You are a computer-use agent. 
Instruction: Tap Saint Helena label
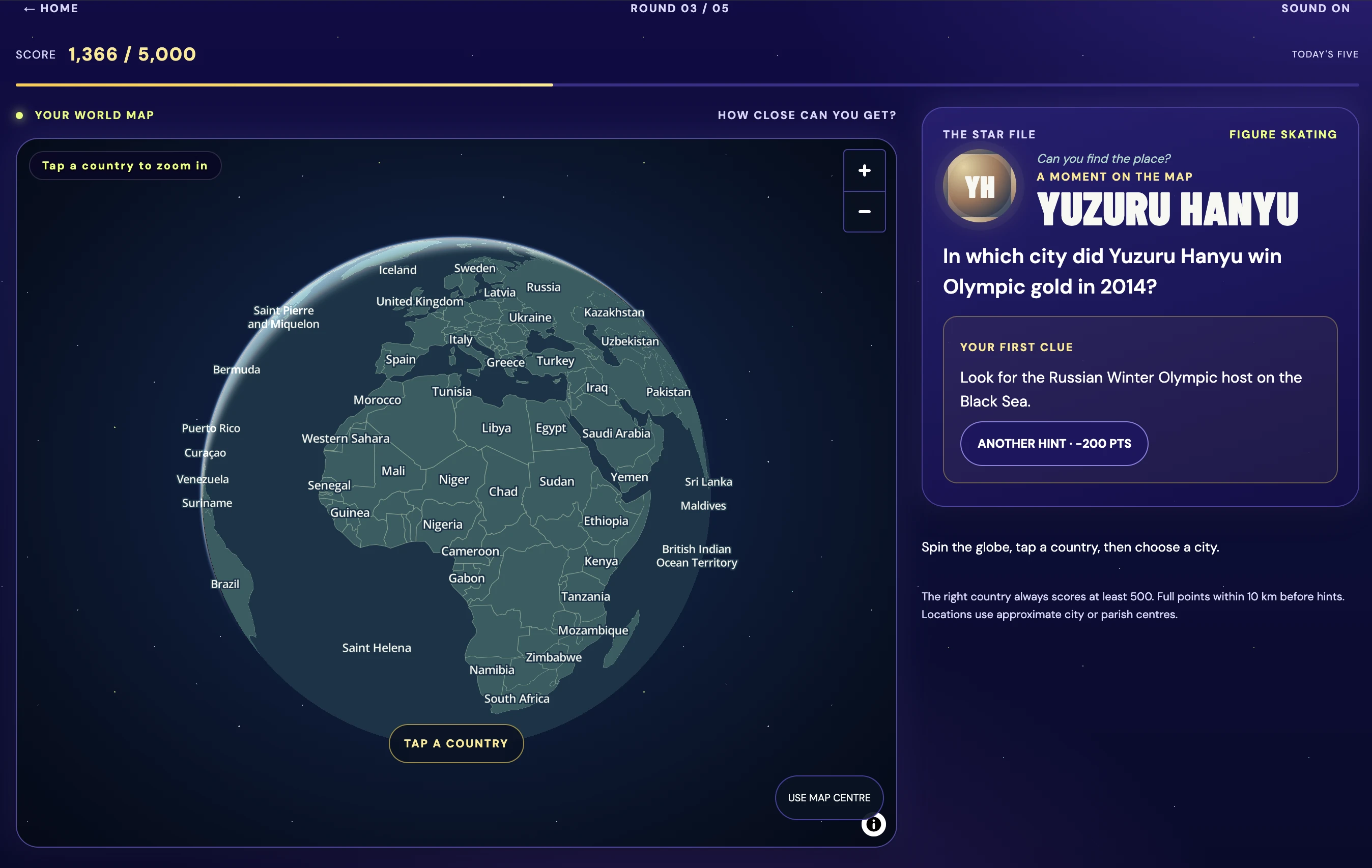[x=376, y=648]
